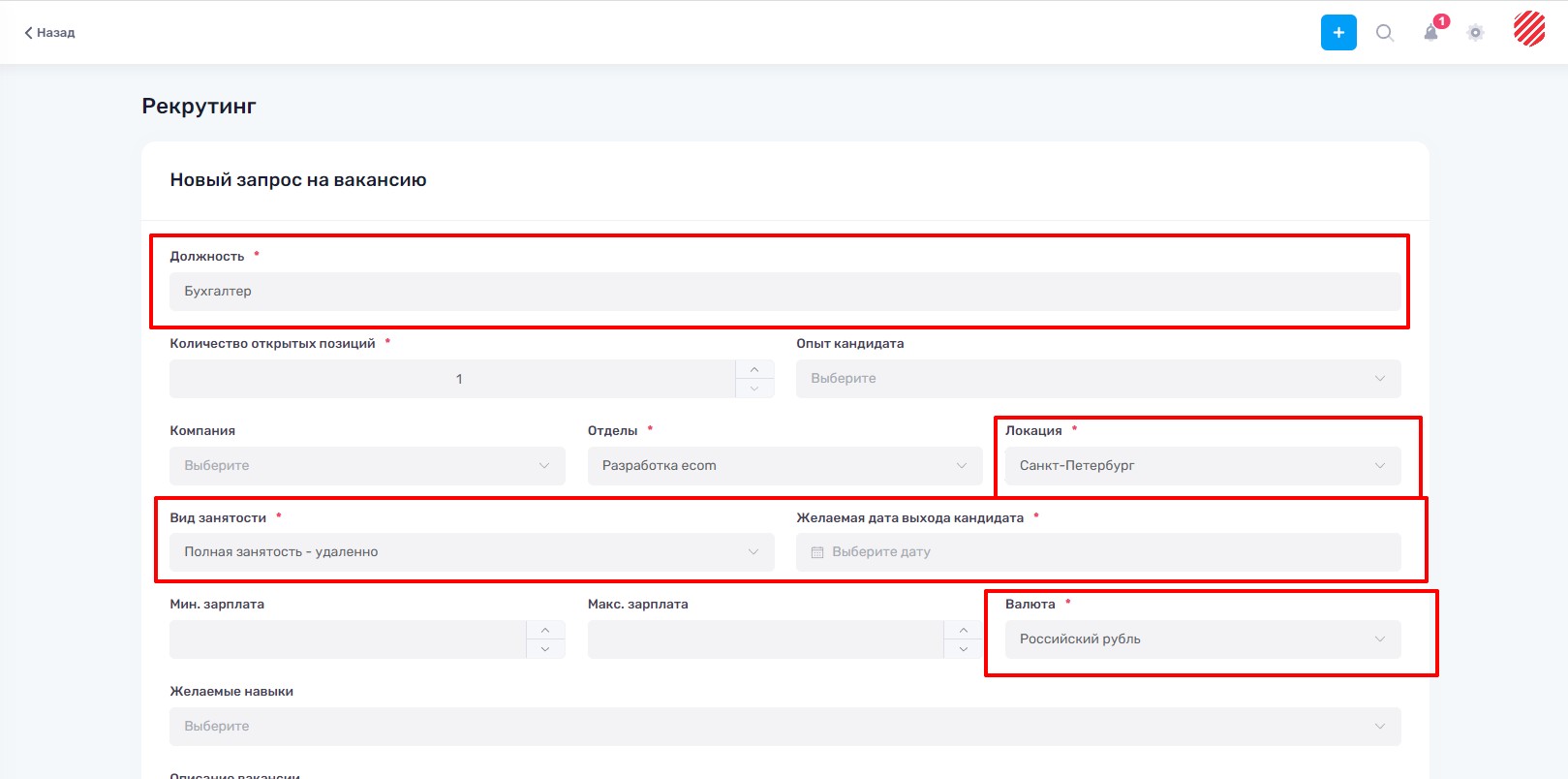Open the red striped profile avatar
Viewport: 1568px width, 779px height.
tap(1529, 29)
